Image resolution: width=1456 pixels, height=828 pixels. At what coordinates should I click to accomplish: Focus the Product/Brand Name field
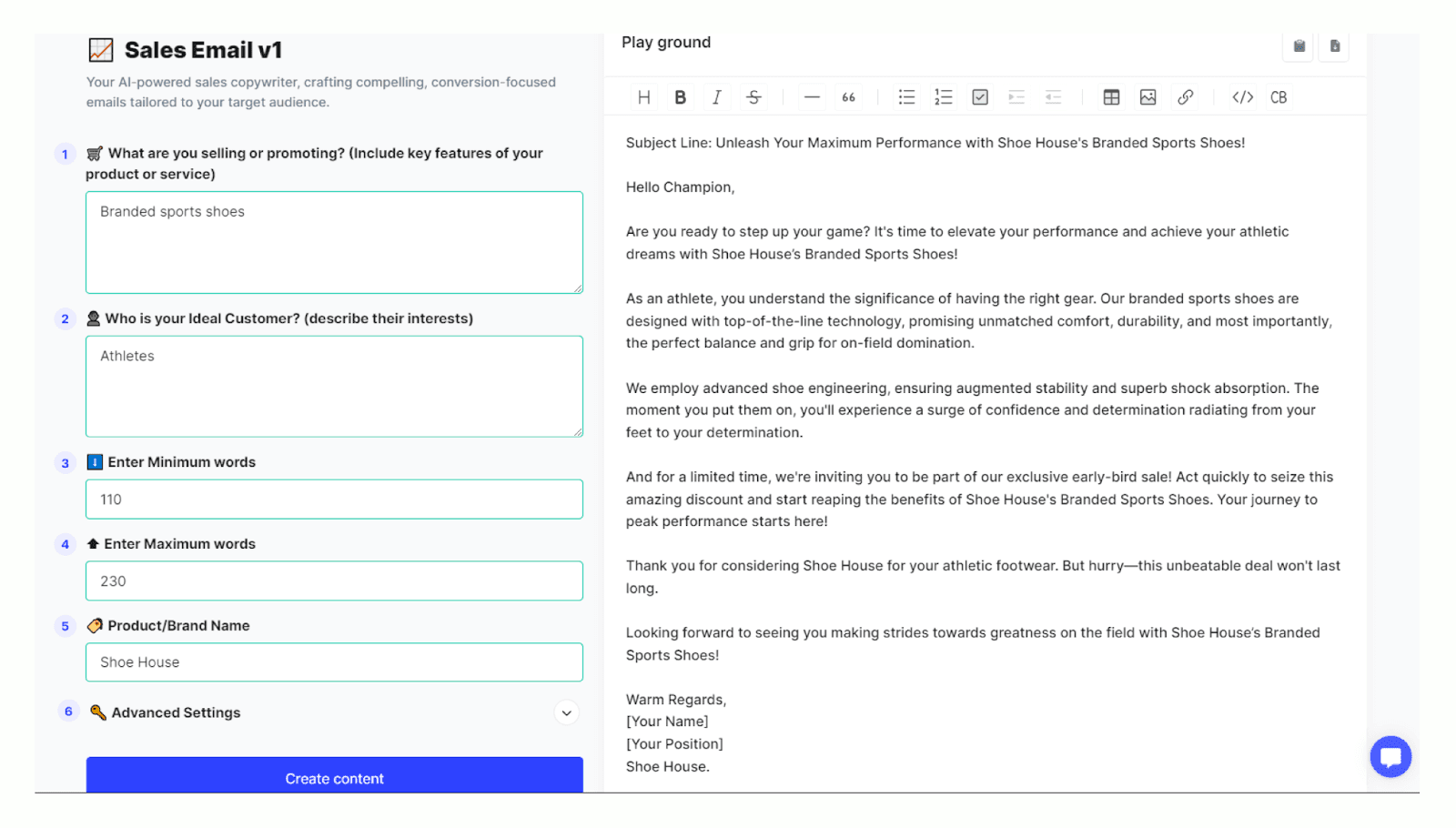click(x=335, y=662)
